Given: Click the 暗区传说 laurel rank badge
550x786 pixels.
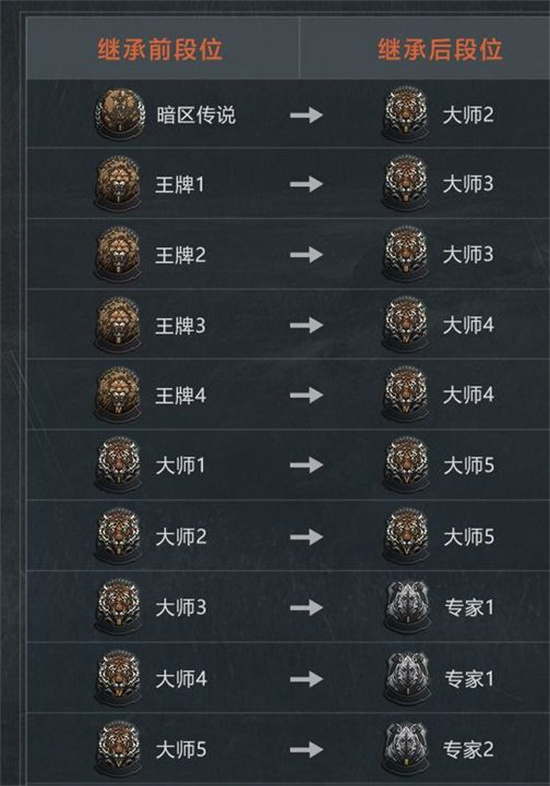Looking at the screenshot, I should click(119, 114).
